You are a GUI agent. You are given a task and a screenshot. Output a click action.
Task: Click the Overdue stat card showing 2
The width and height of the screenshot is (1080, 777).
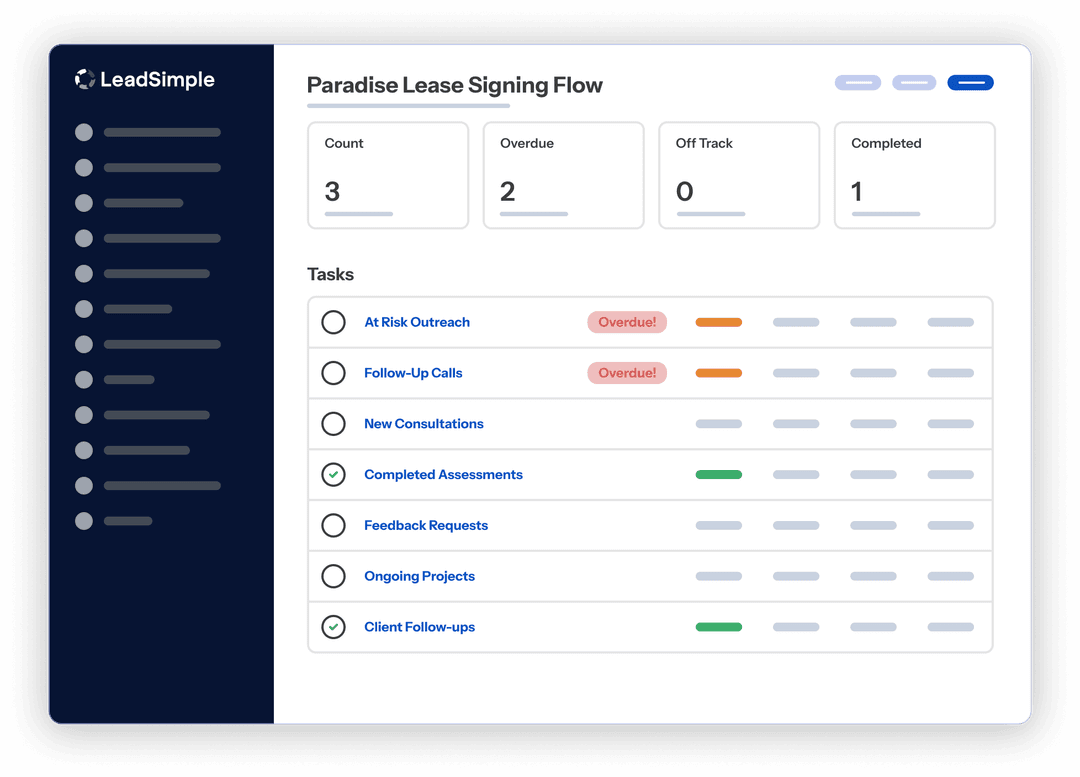pyautogui.click(x=563, y=175)
